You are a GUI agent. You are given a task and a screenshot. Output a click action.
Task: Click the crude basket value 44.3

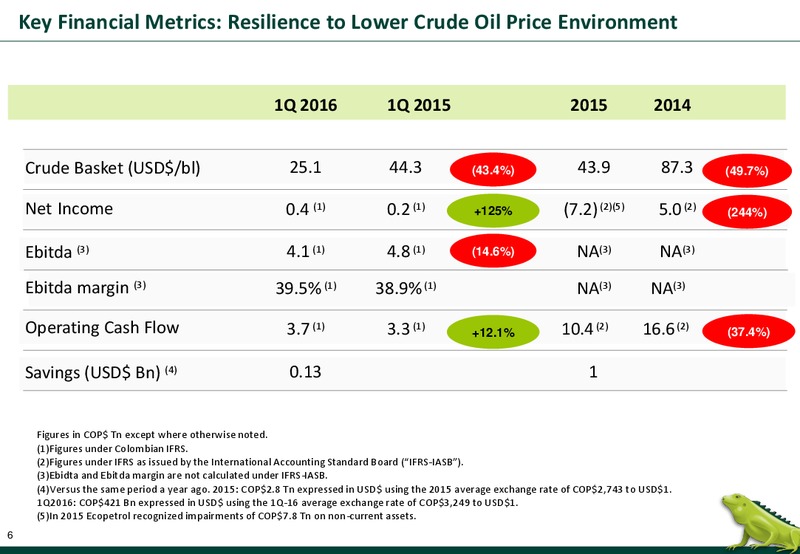pos(406,167)
